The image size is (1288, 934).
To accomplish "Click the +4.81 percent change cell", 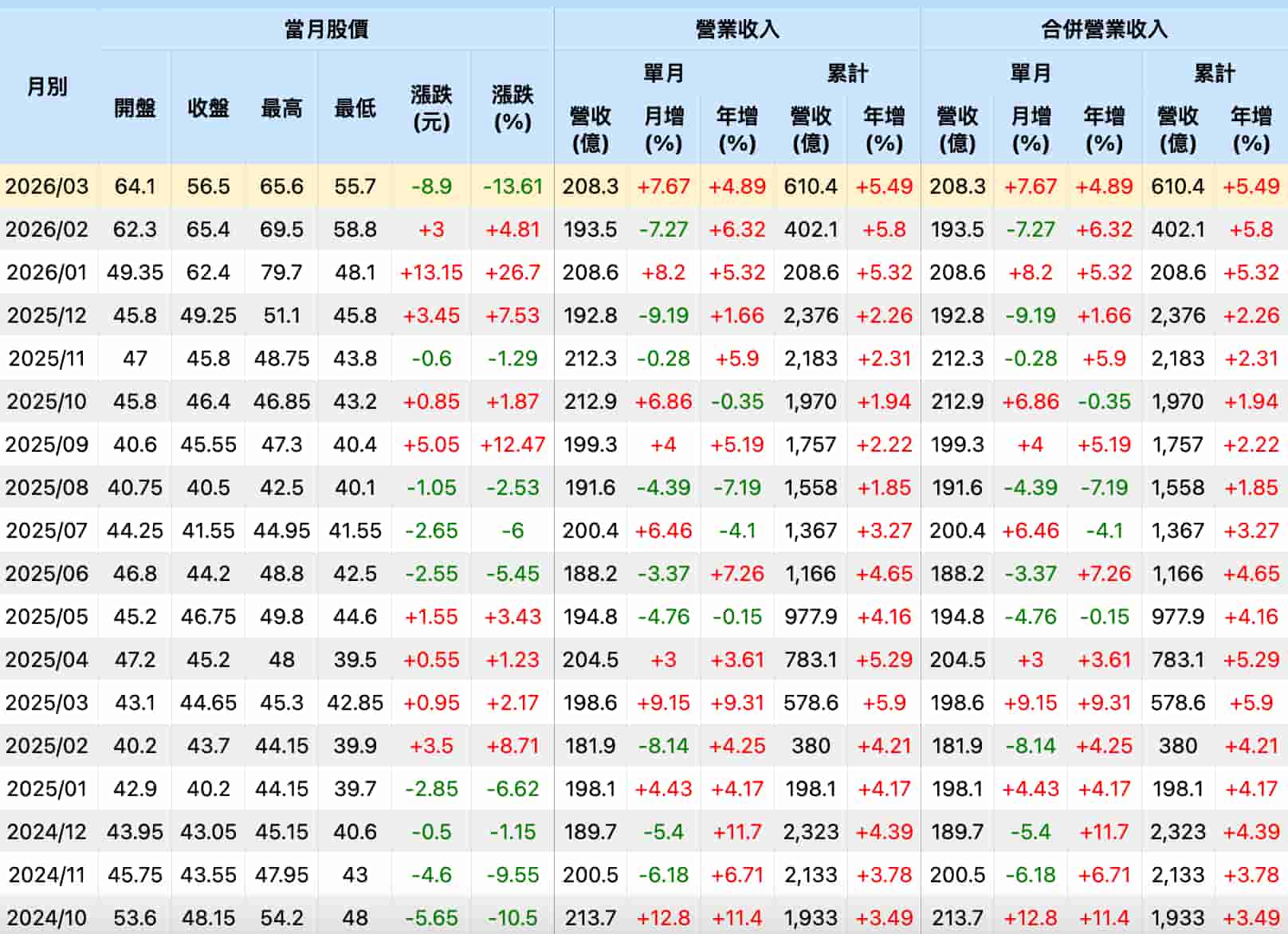I will pyautogui.click(x=512, y=230).
